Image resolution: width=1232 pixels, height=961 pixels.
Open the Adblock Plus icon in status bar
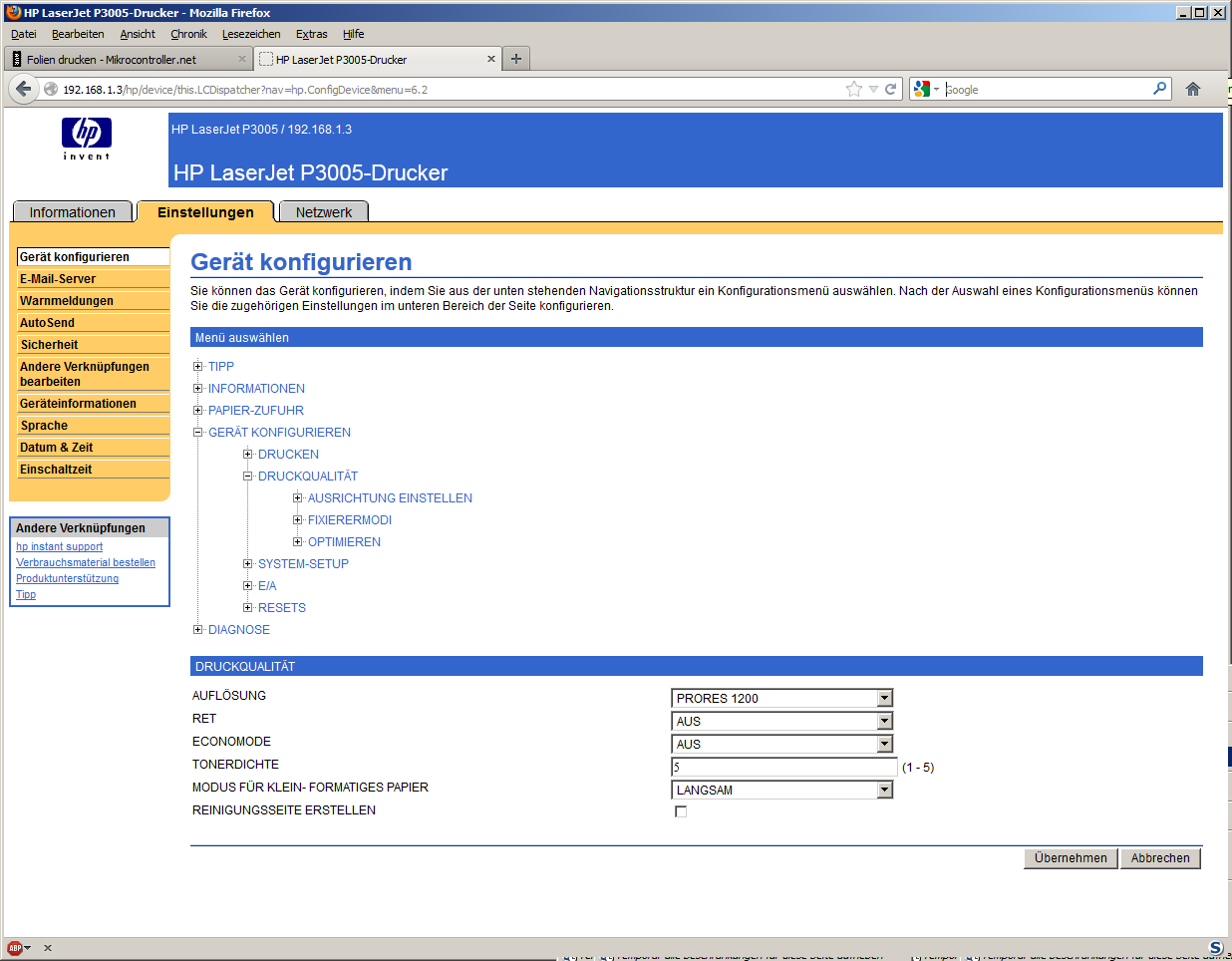(x=15, y=948)
